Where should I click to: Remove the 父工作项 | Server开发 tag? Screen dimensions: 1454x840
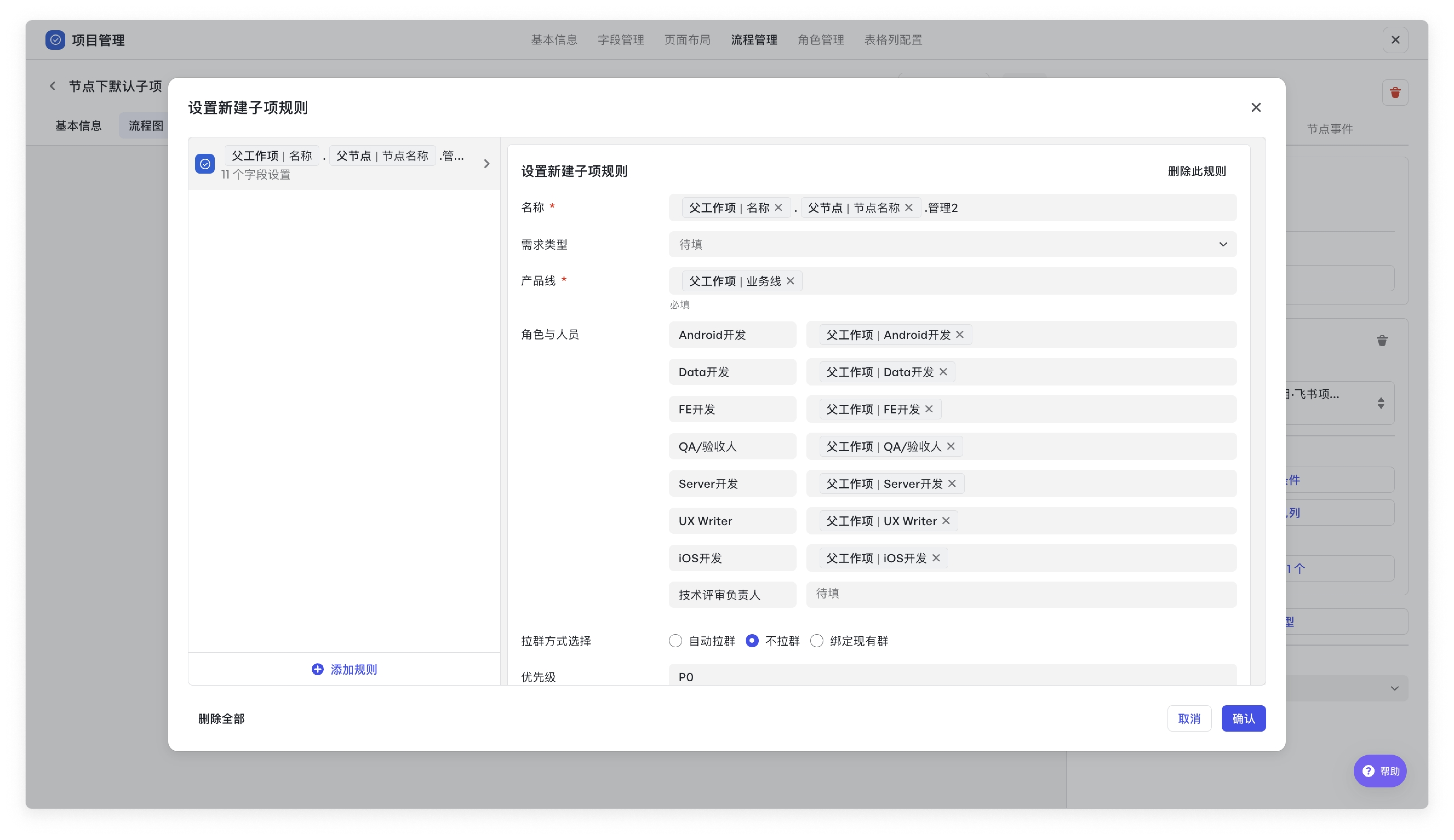(x=951, y=484)
